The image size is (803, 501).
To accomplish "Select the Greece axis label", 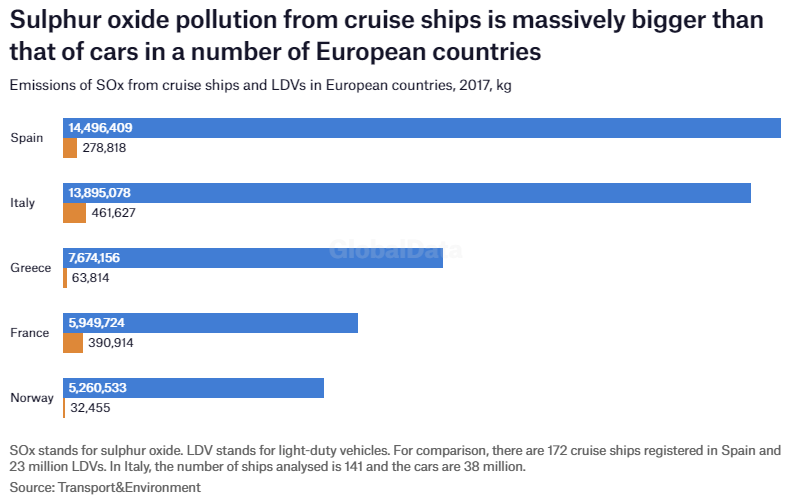I will click(x=30, y=268).
